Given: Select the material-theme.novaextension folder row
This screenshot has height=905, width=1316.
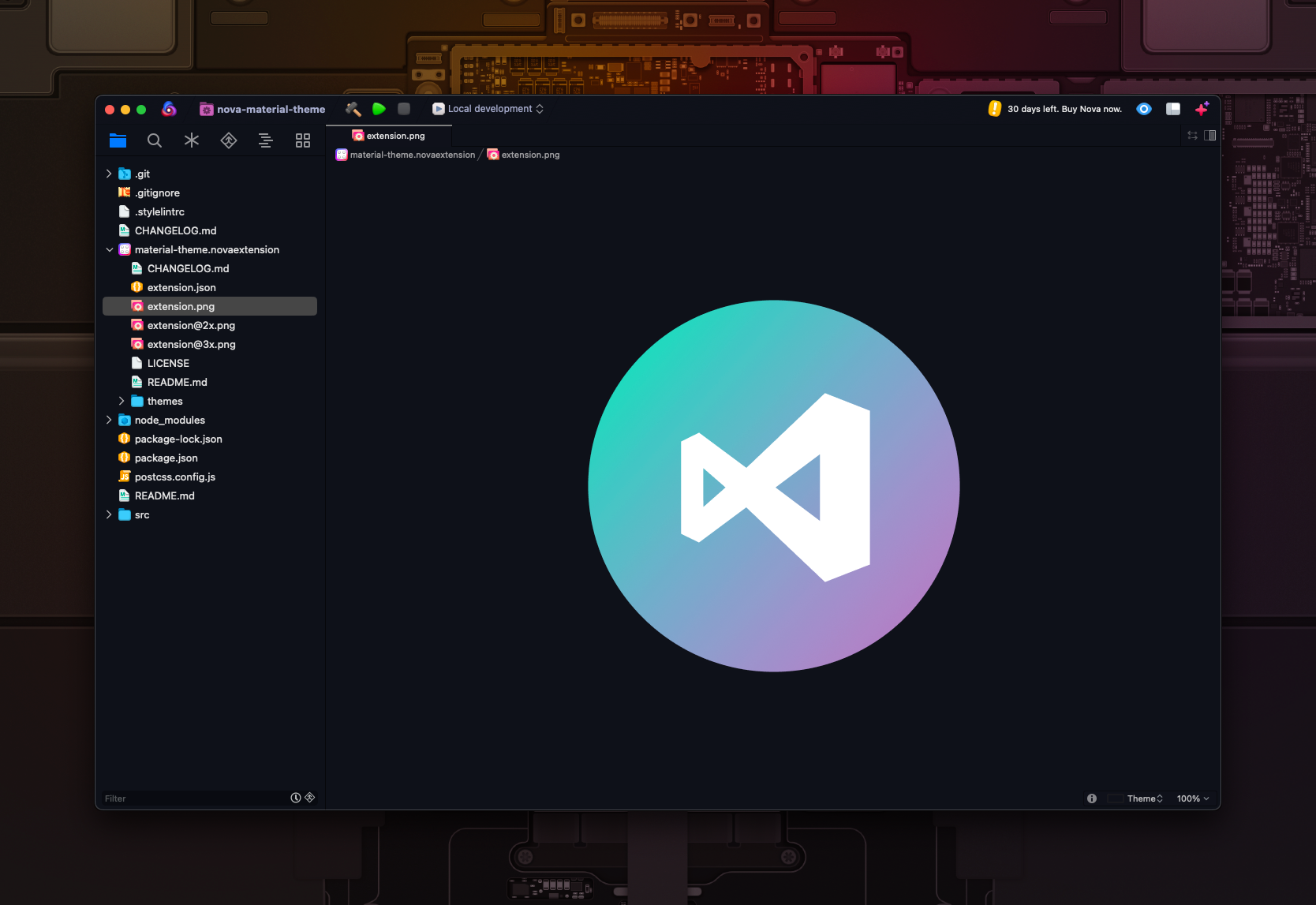Looking at the screenshot, I should 210,249.
